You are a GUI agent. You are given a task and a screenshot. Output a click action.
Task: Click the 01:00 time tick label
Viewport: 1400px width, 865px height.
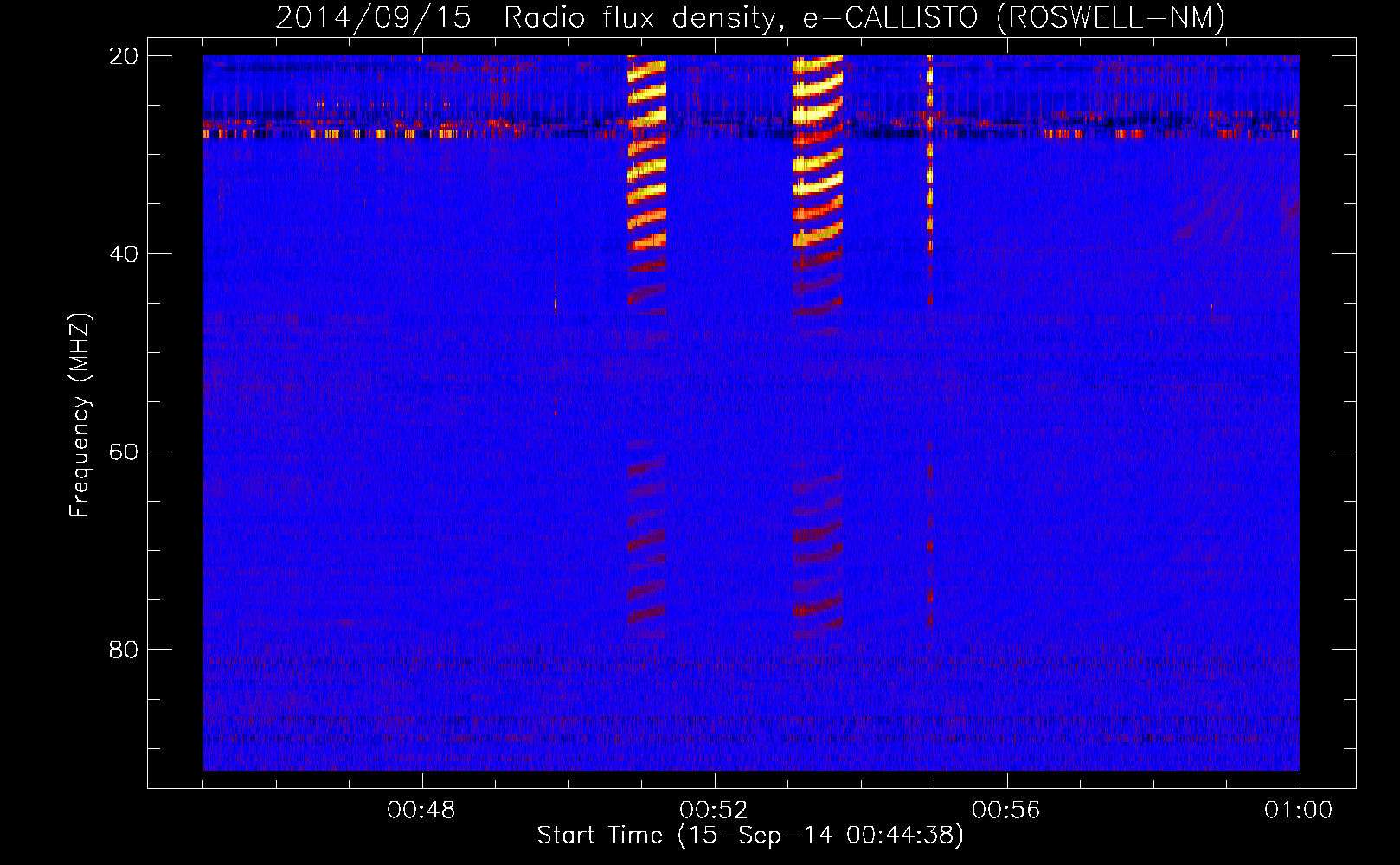pyautogui.click(x=1298, y=811)
